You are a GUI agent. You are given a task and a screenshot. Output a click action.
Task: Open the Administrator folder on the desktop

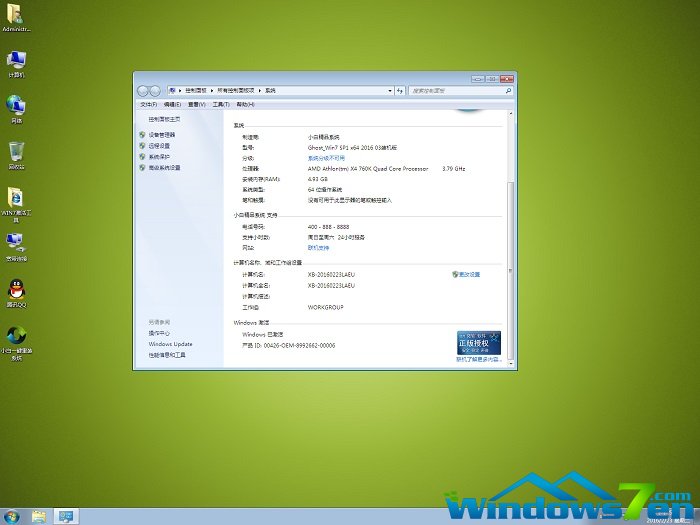17,17
